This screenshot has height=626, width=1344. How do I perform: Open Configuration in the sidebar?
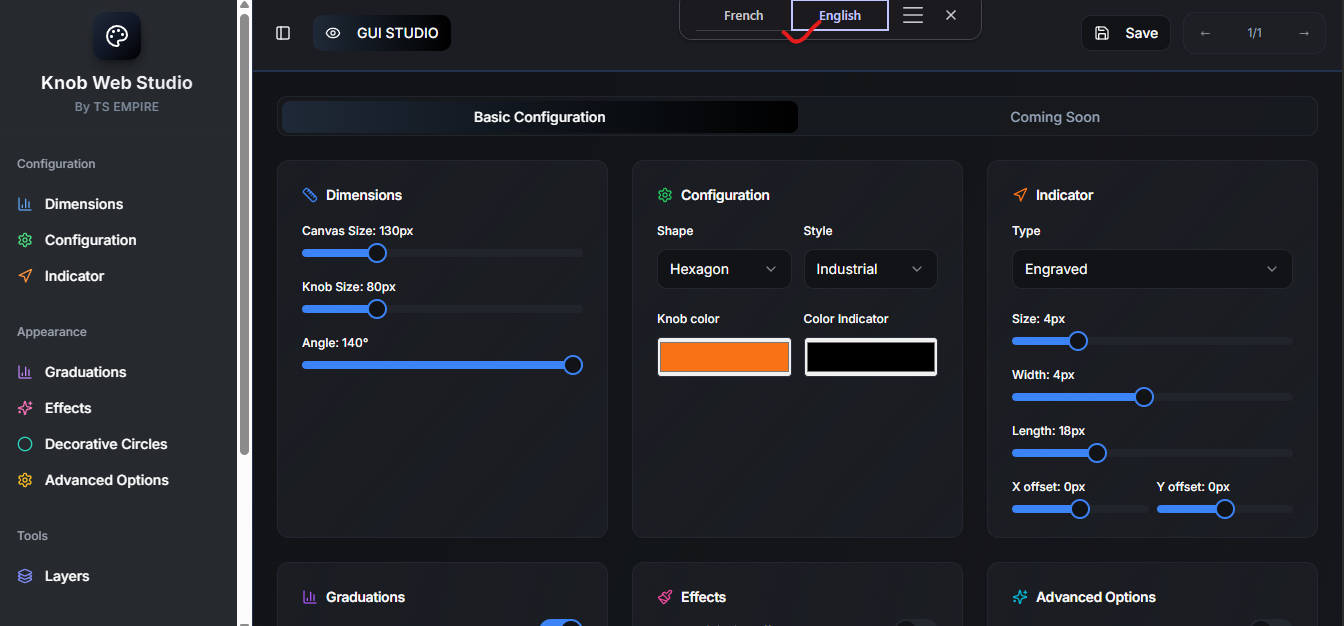[x=91, y=240]
